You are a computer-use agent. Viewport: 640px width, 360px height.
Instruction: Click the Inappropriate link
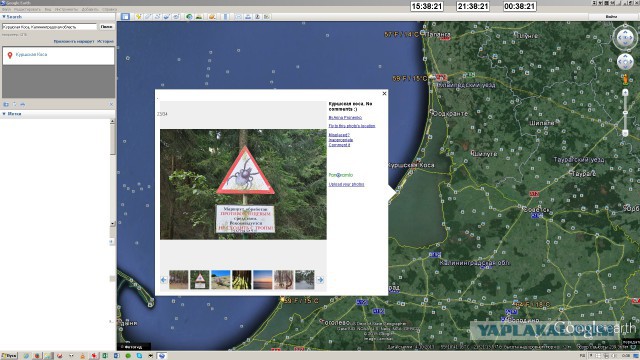[x=341, y=140]
